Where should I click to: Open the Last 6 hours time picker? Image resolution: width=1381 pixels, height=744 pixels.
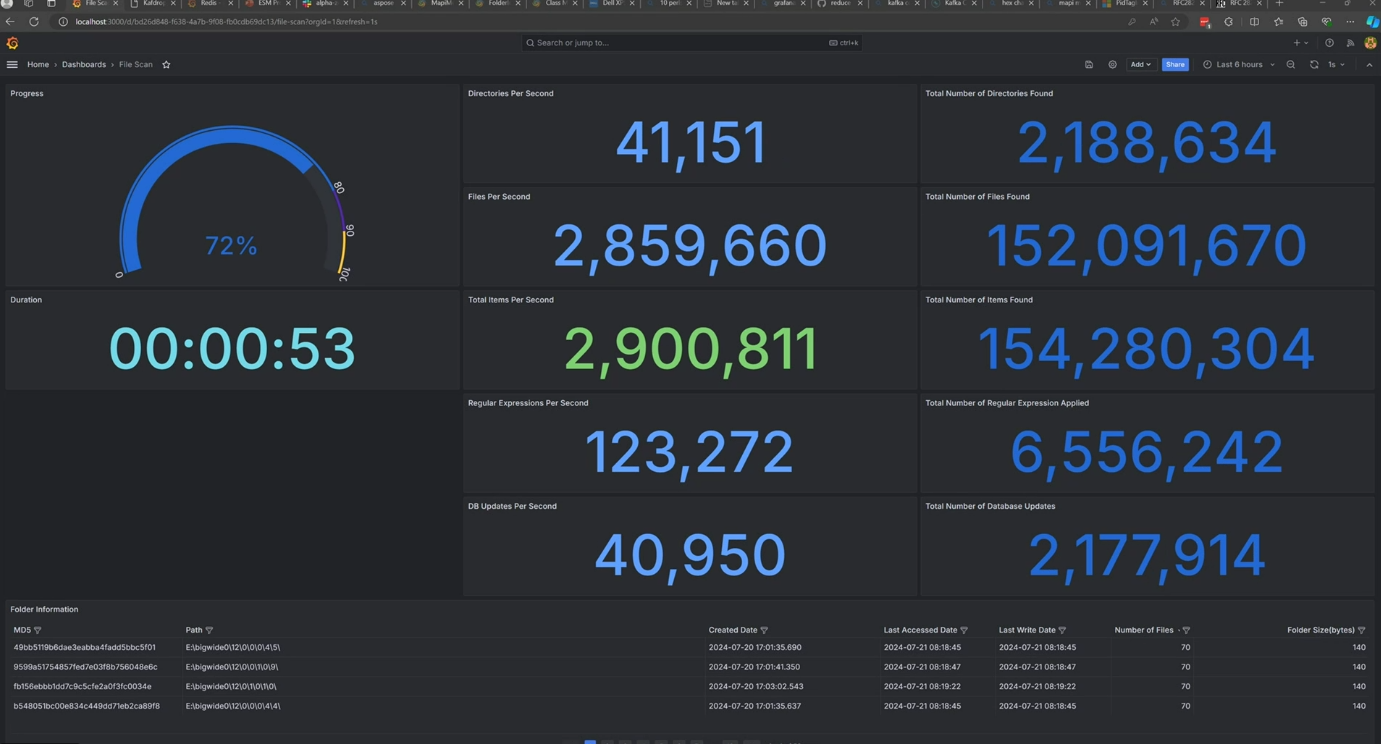(x=1239, y=65)
